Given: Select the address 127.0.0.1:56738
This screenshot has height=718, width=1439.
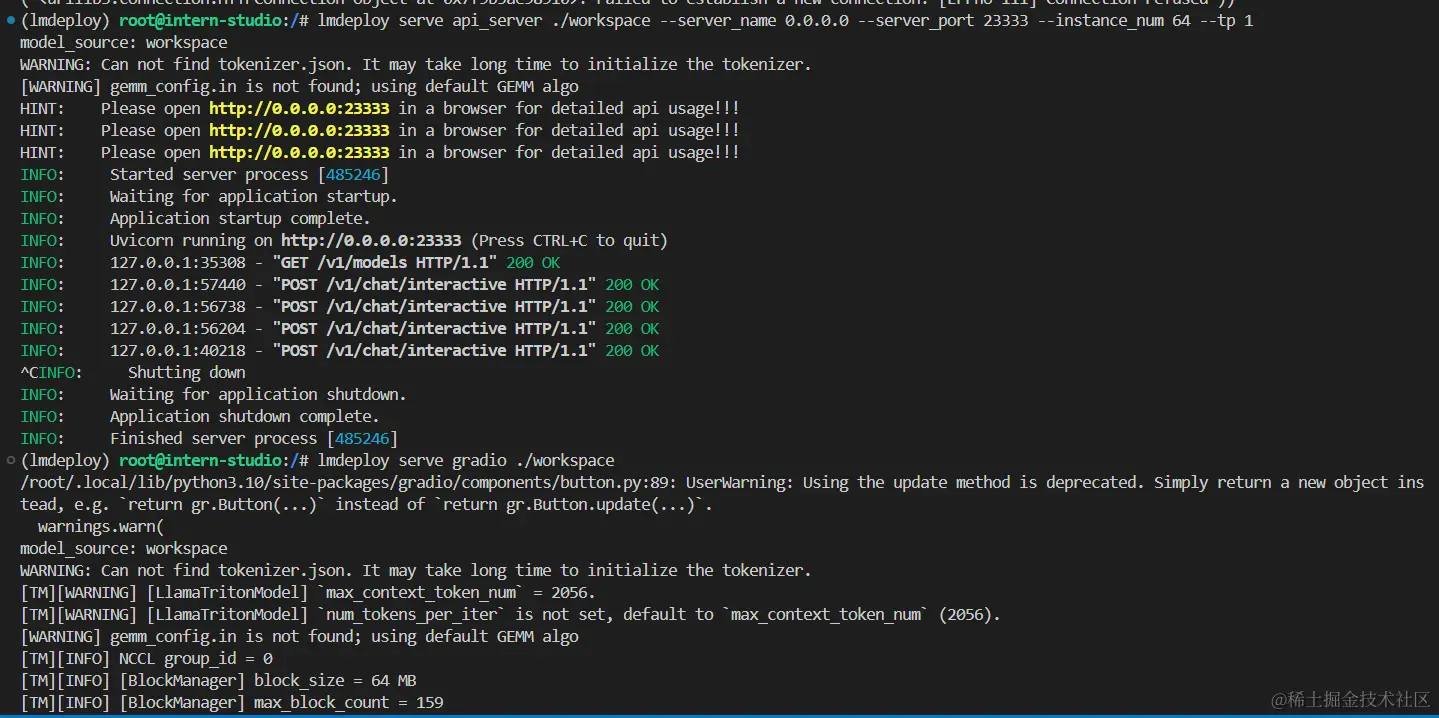Looking at the screenshot, I should [177, 306].
